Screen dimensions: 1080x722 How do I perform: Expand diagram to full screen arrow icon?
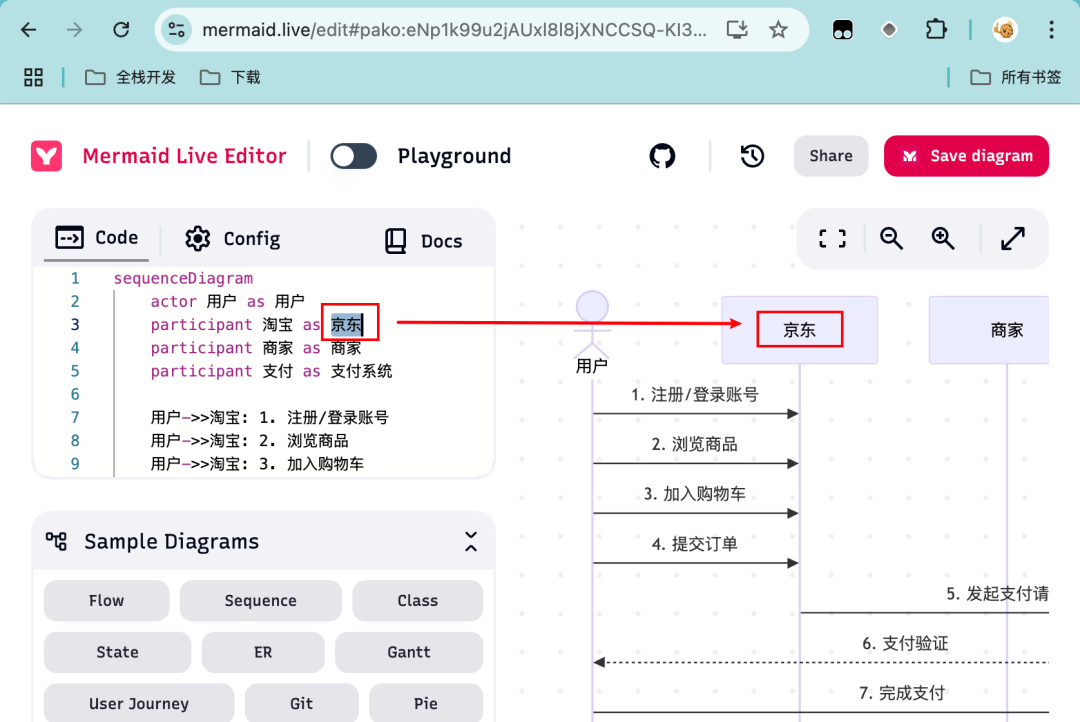coord(1012,238)
